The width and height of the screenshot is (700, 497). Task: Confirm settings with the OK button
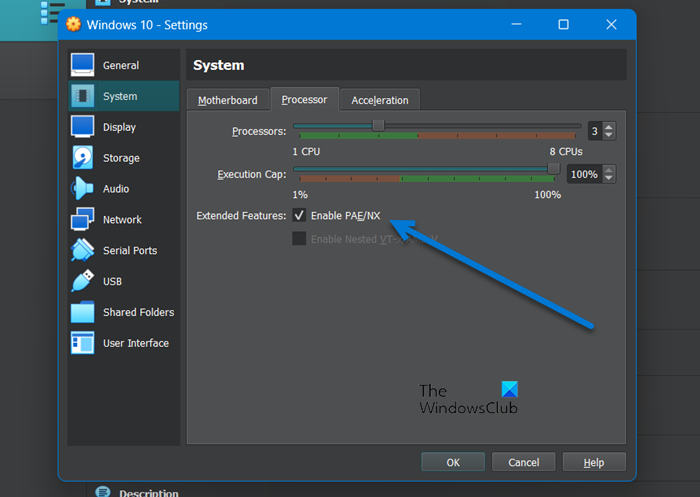(453, 462)
